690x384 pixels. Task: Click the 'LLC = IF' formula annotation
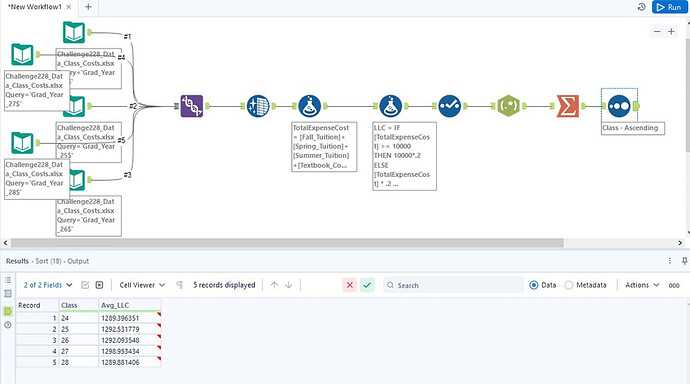point(404,156)
